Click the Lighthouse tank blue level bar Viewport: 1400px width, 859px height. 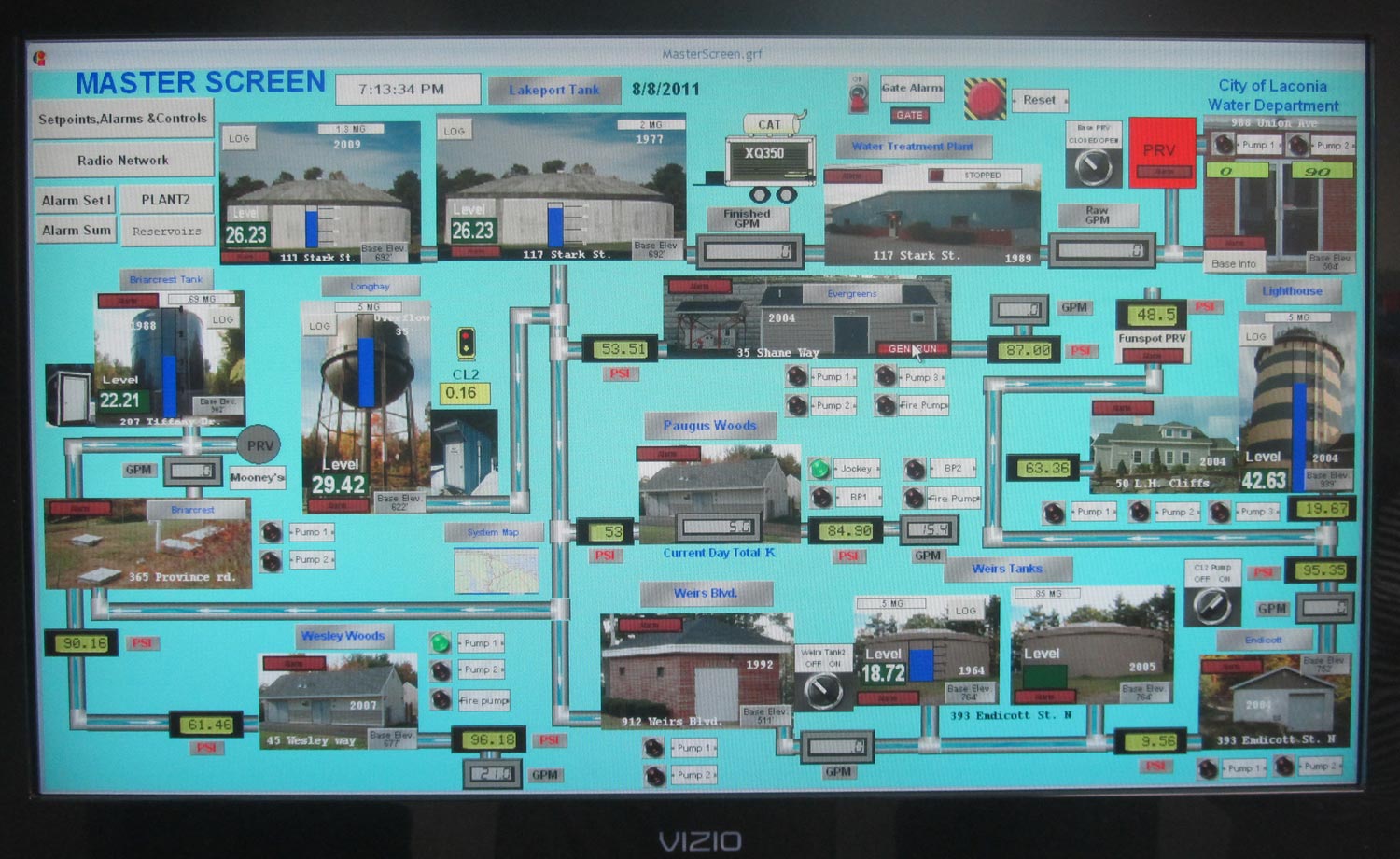tap(1300, 438)
